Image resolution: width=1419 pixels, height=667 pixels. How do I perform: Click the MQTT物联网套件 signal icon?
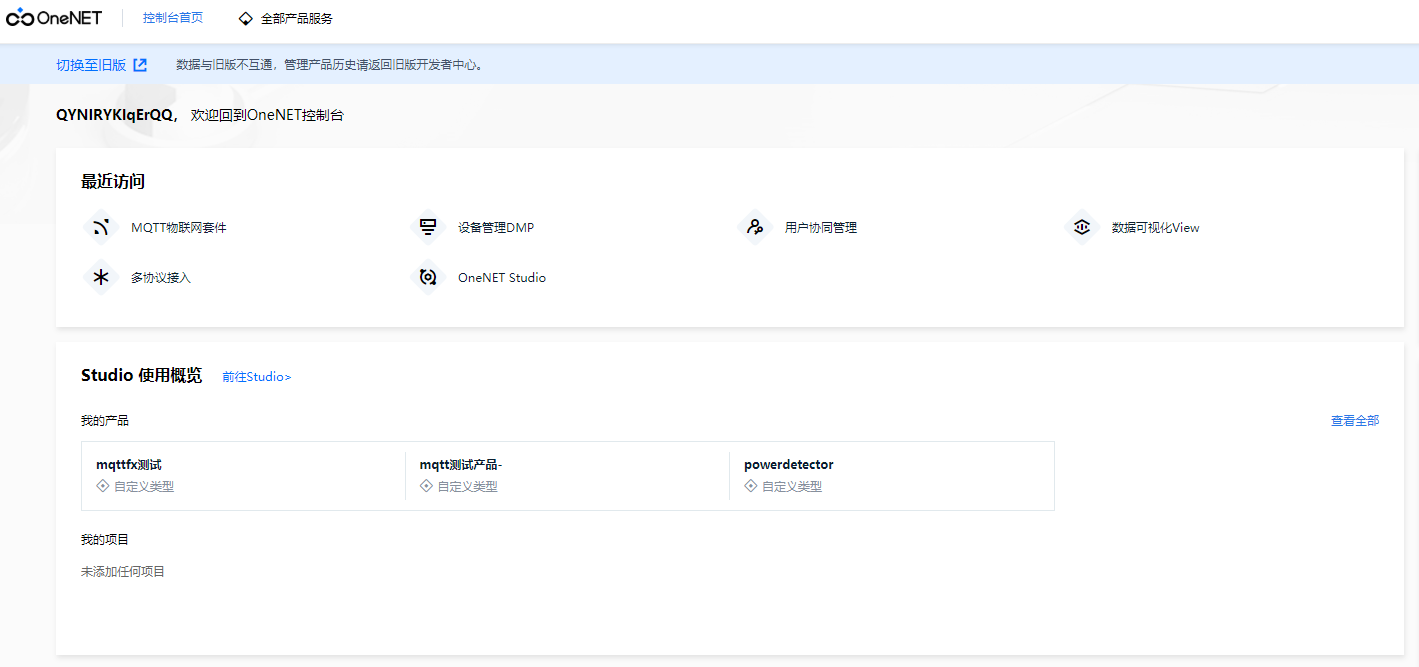[x=101, y=227]
